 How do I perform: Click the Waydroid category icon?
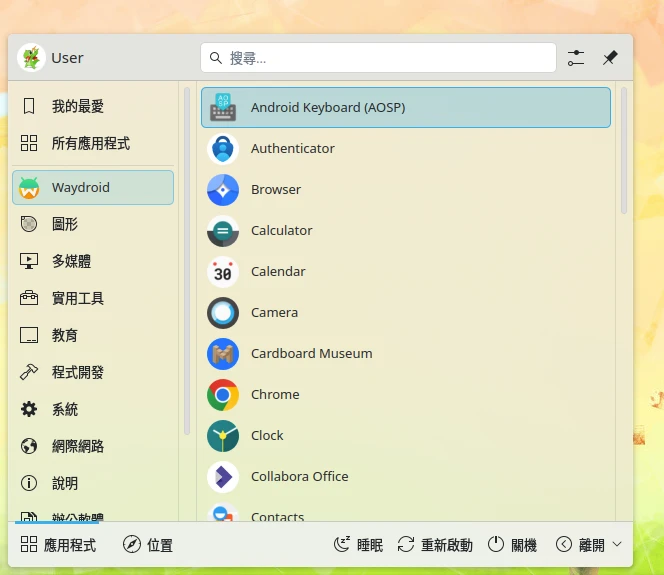coord(29,188)
